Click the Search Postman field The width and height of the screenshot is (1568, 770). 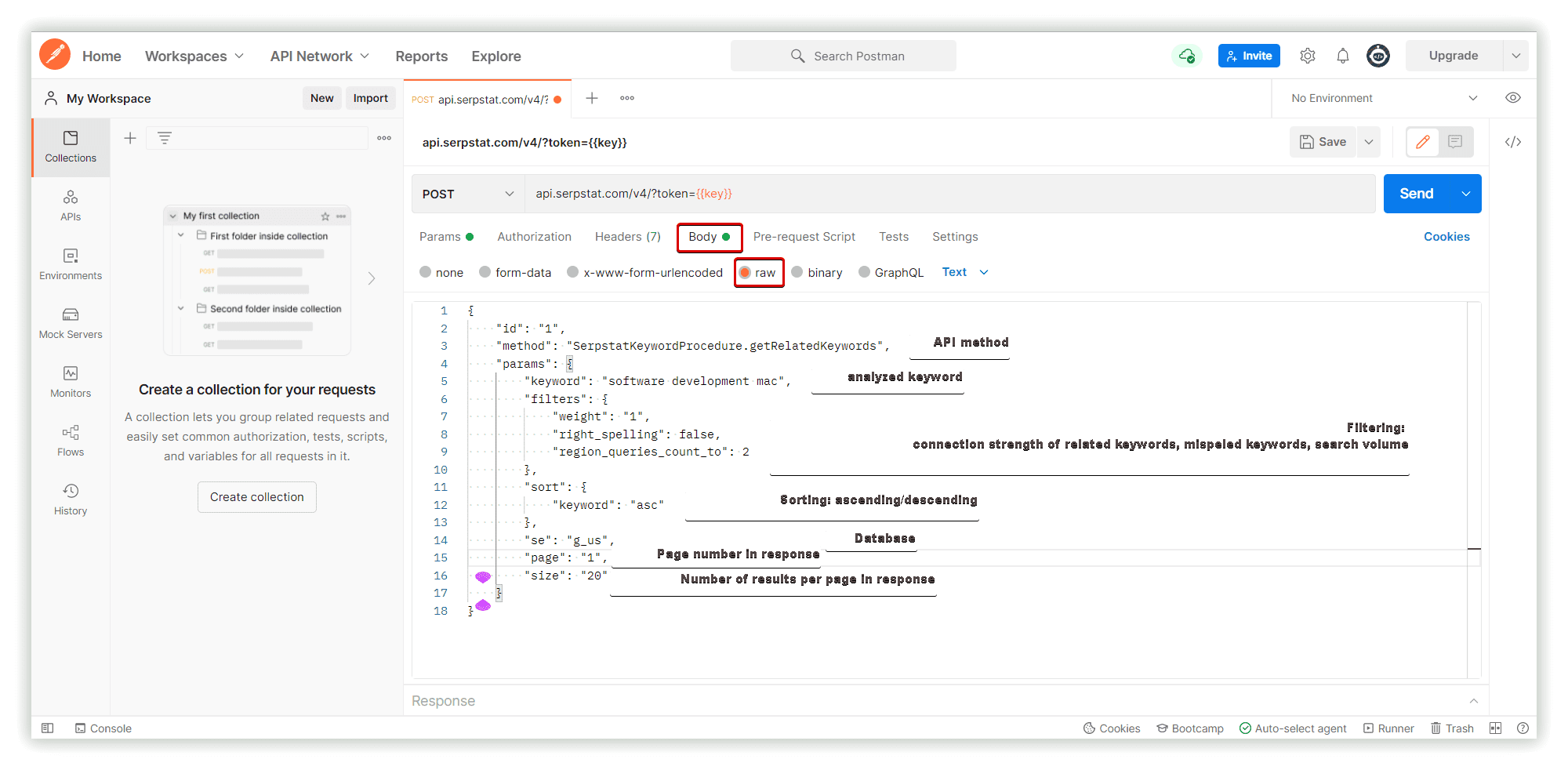click(x=844, y=56)
